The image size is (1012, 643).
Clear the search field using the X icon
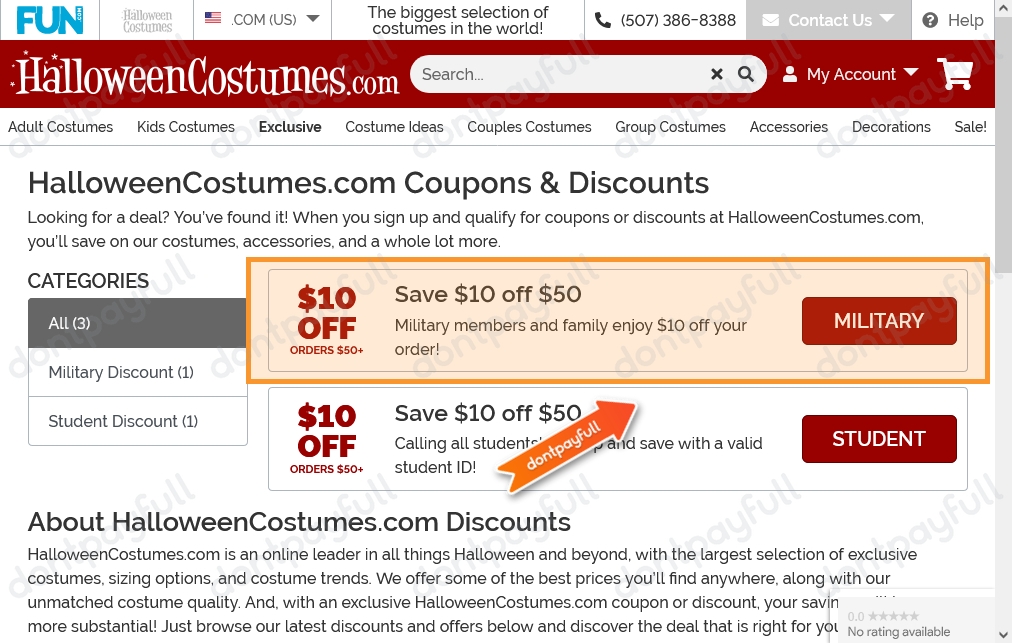pos(717,73)
